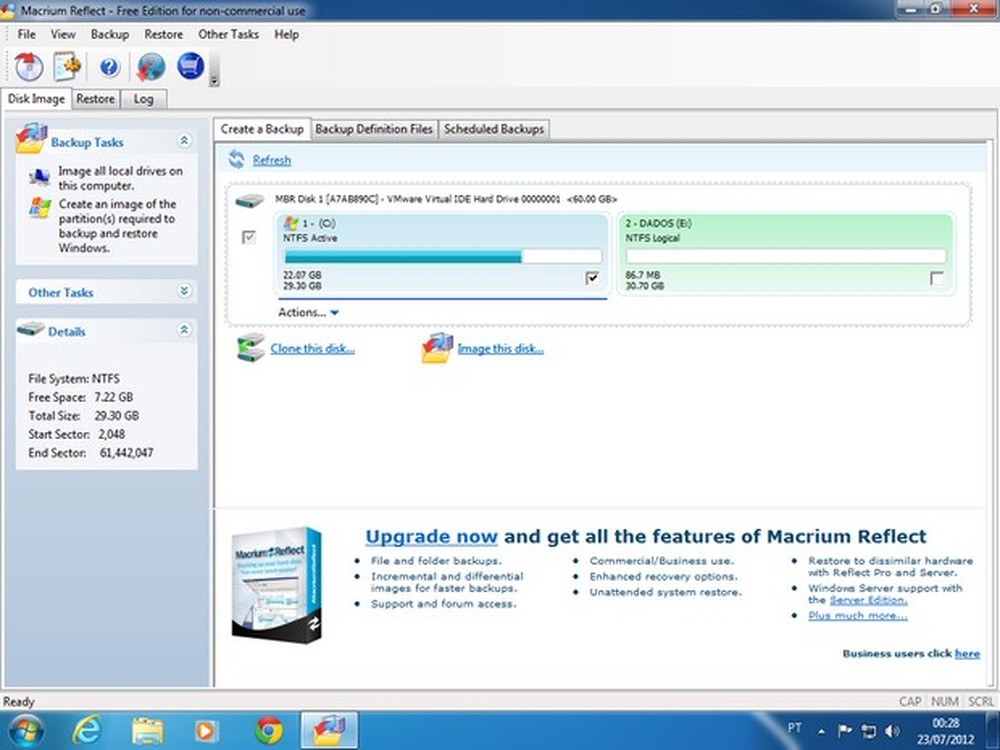Toggle the whole-disk checkbox beside MBR Disk 1

point(249,237)
